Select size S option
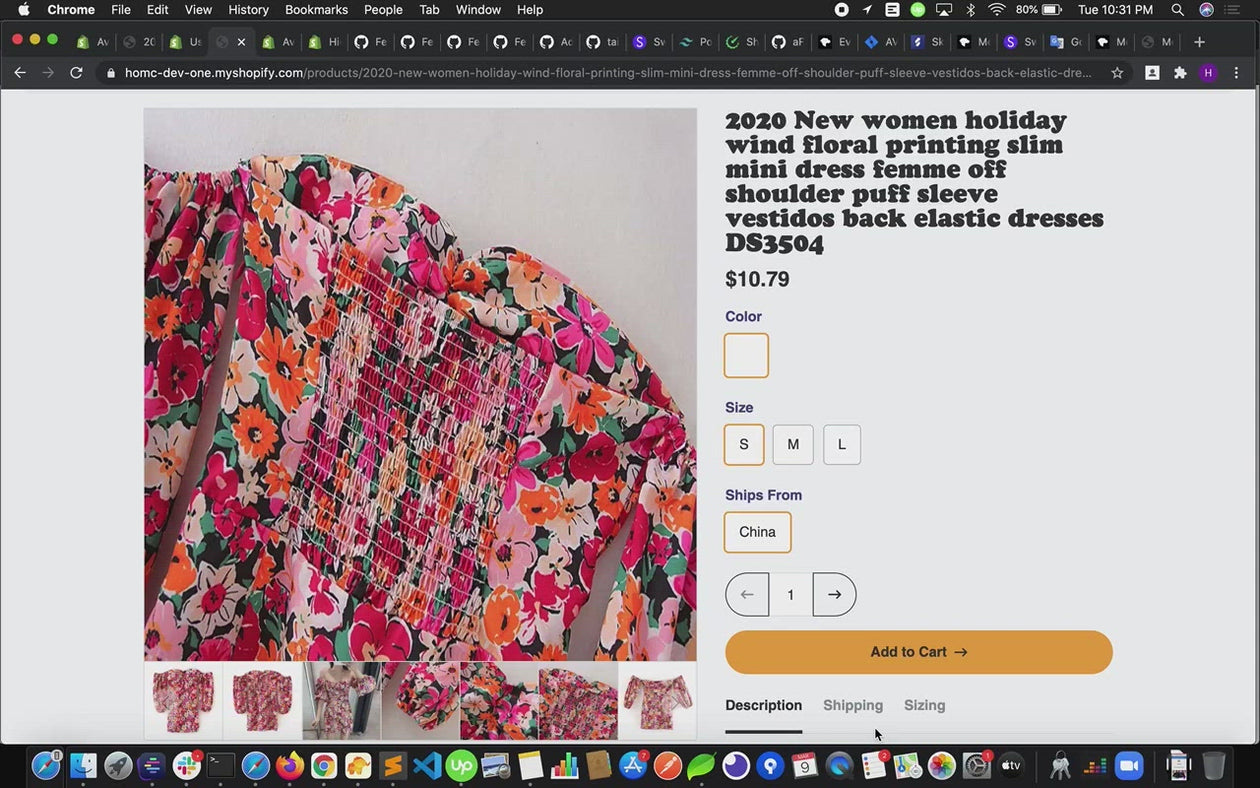 tap(744, 445)
